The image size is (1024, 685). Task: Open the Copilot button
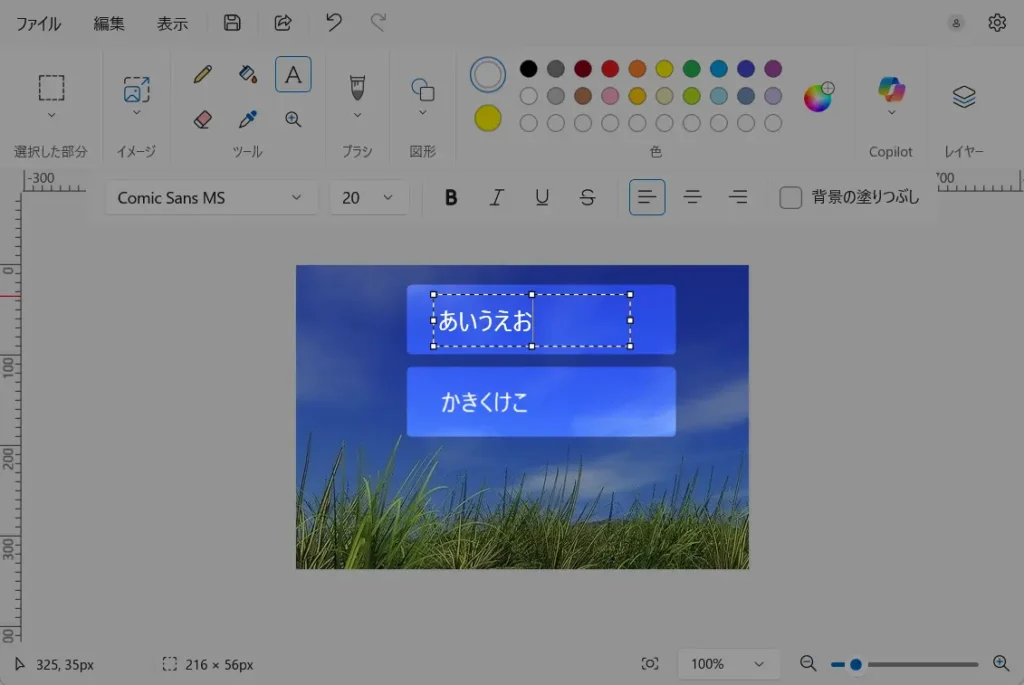891,89
